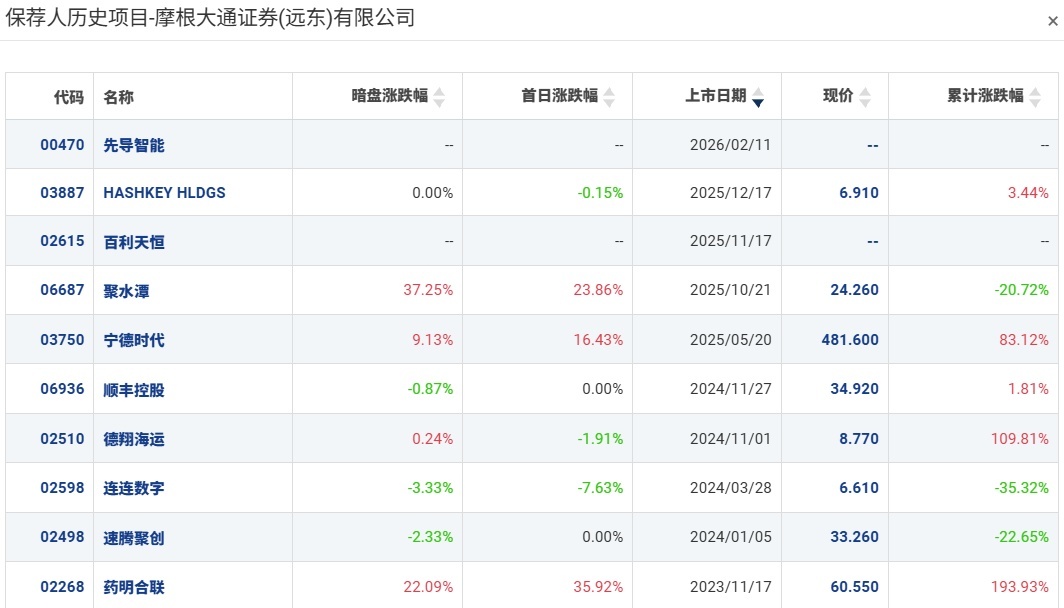1064x608 pixels.
Task: Select current price 481.600
Action: coord(850,339)
